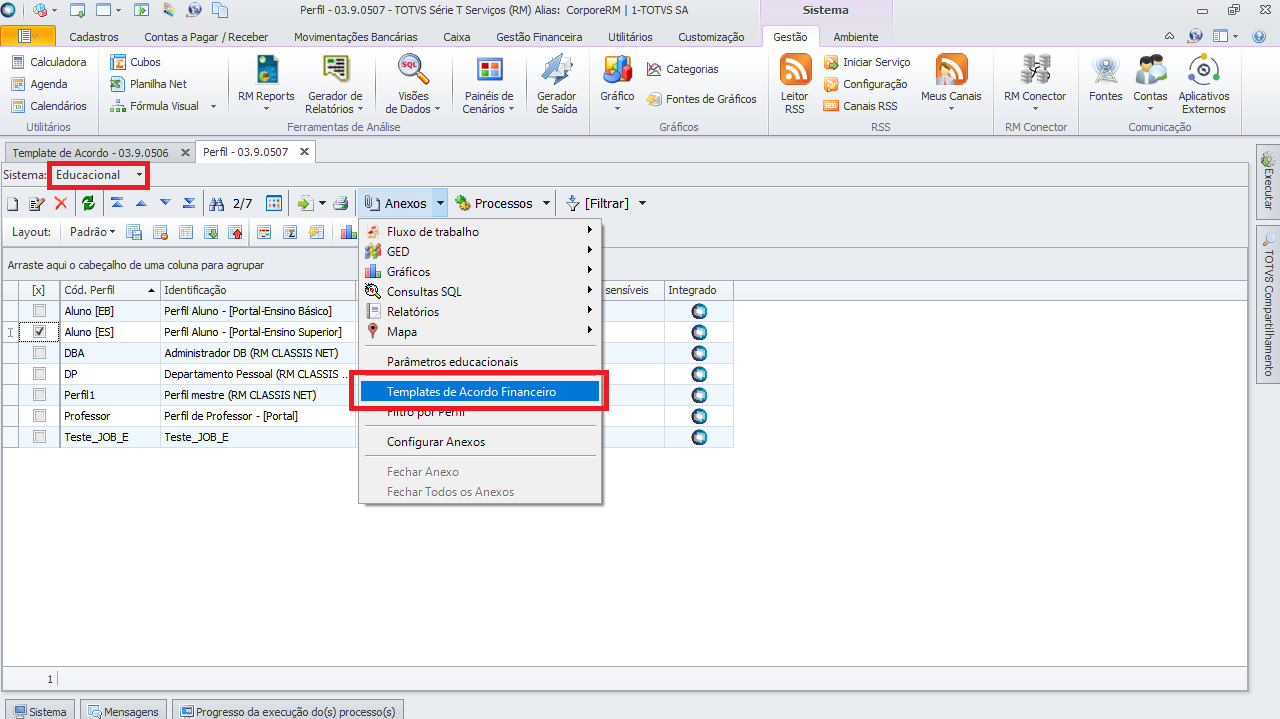The height and width of the screenshot is (719, 1280).
Task: Create a new record with New icon
Action: tap(13, 204)
